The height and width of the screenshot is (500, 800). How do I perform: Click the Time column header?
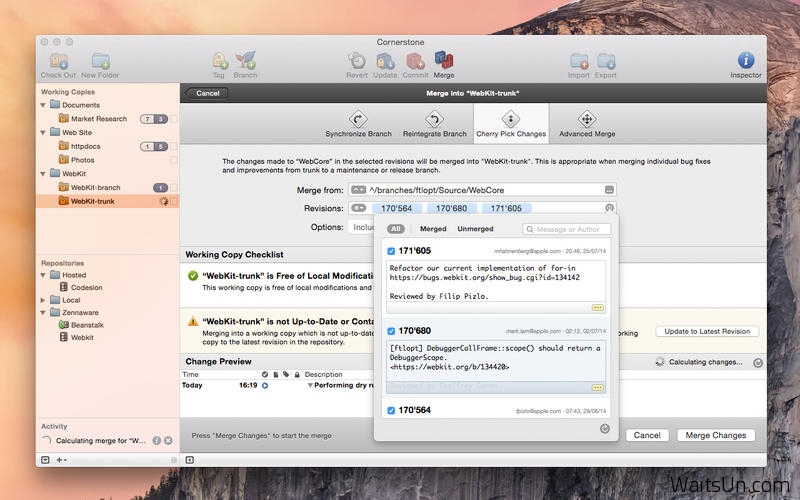190,374
